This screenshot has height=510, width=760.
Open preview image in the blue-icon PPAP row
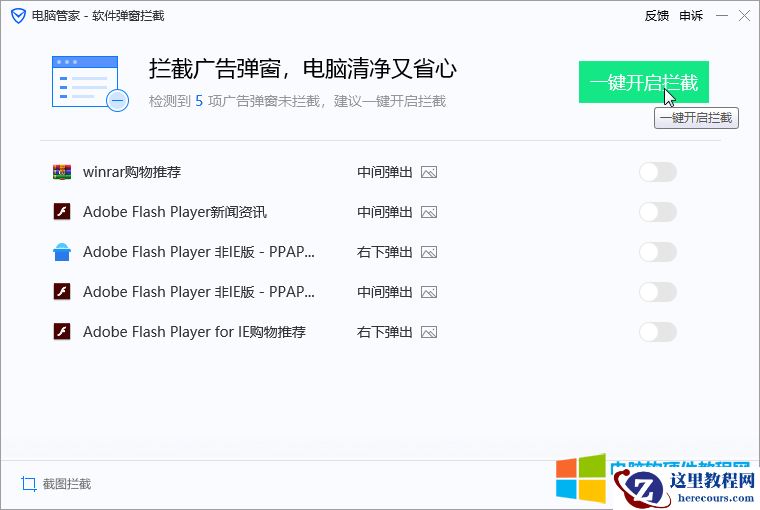[429, 252]
